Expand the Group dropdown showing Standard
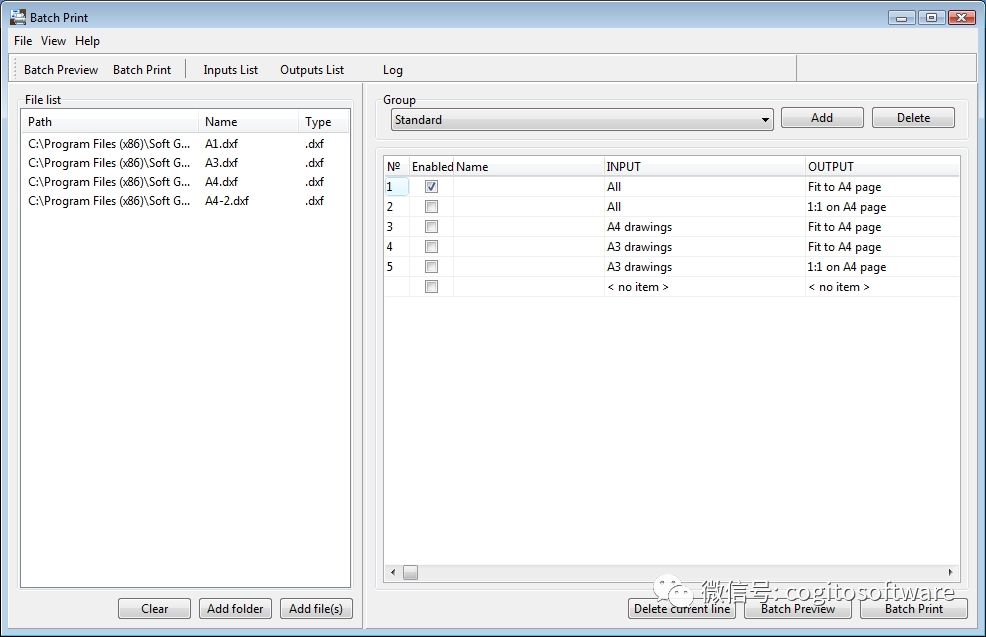 582,119
